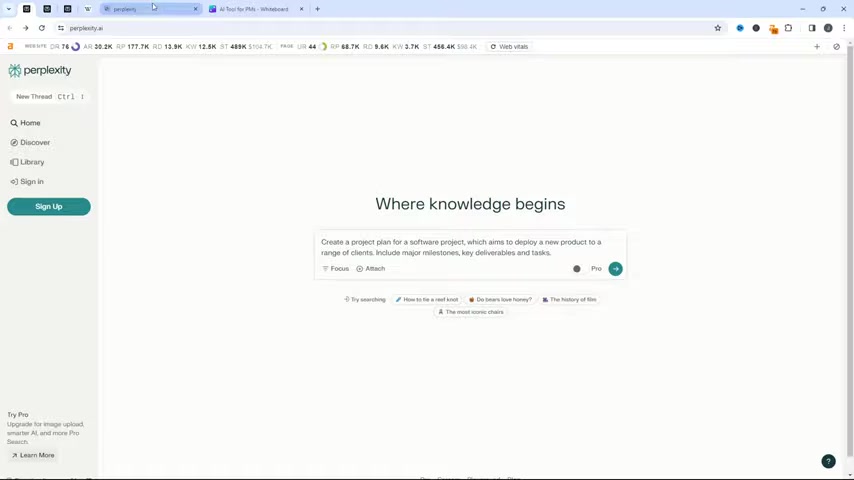The width and height of the screenshot is (854, 480).
Task: Click the Web vitals button in SEO bar
Action: (x=509, y=47)
